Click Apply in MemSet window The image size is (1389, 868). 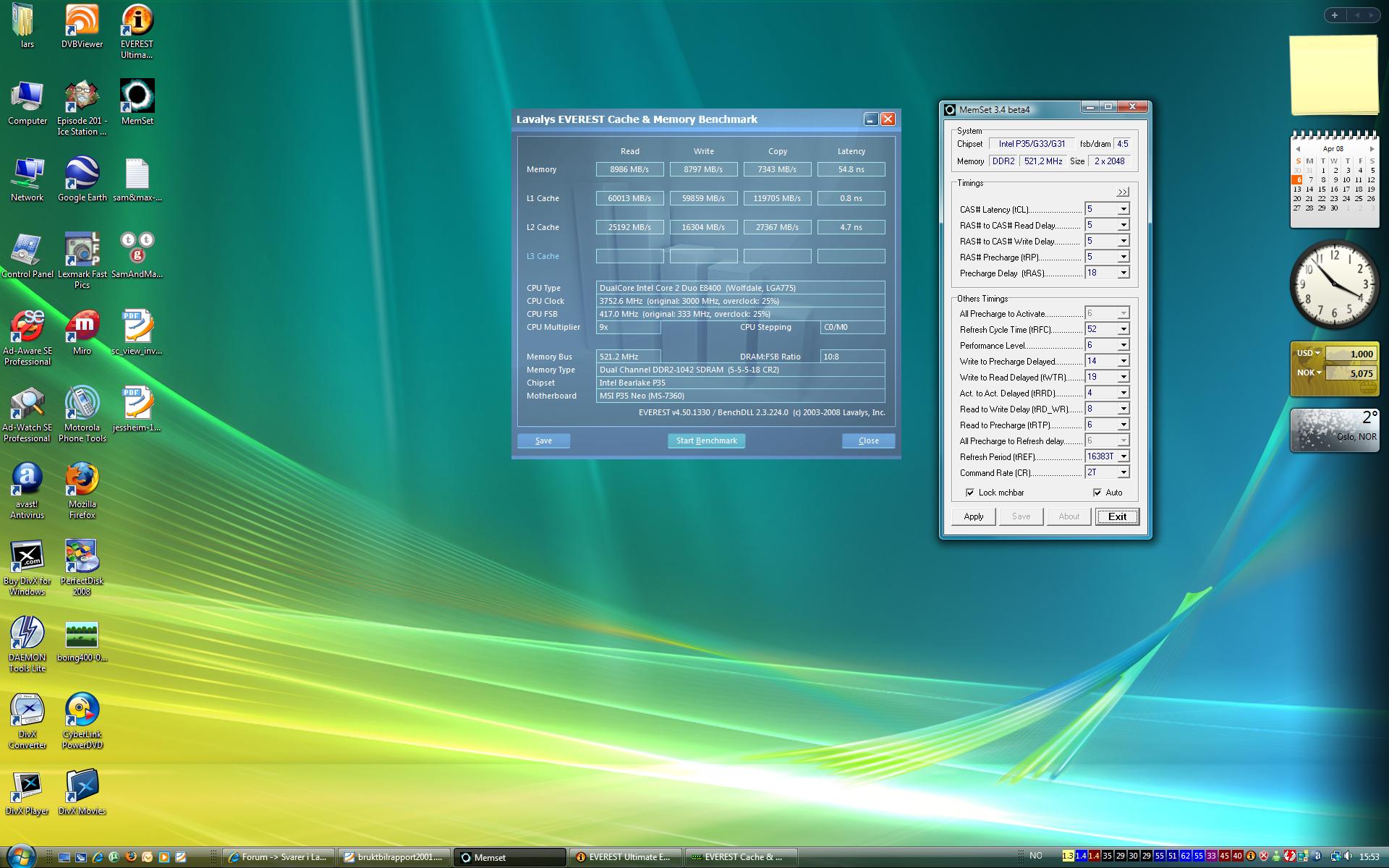[974, 516]
